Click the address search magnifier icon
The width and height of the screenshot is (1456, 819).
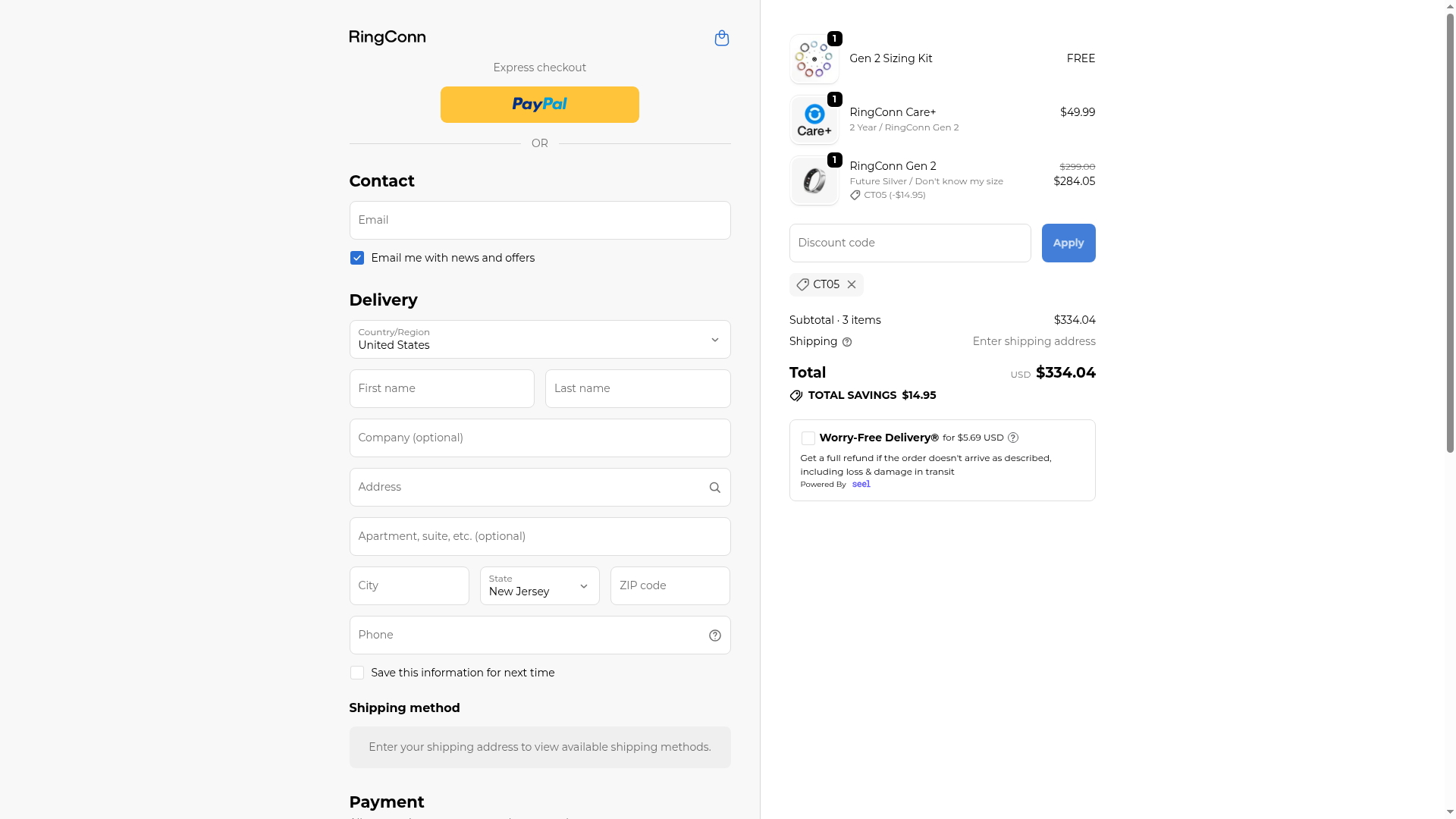click(714, 488)
